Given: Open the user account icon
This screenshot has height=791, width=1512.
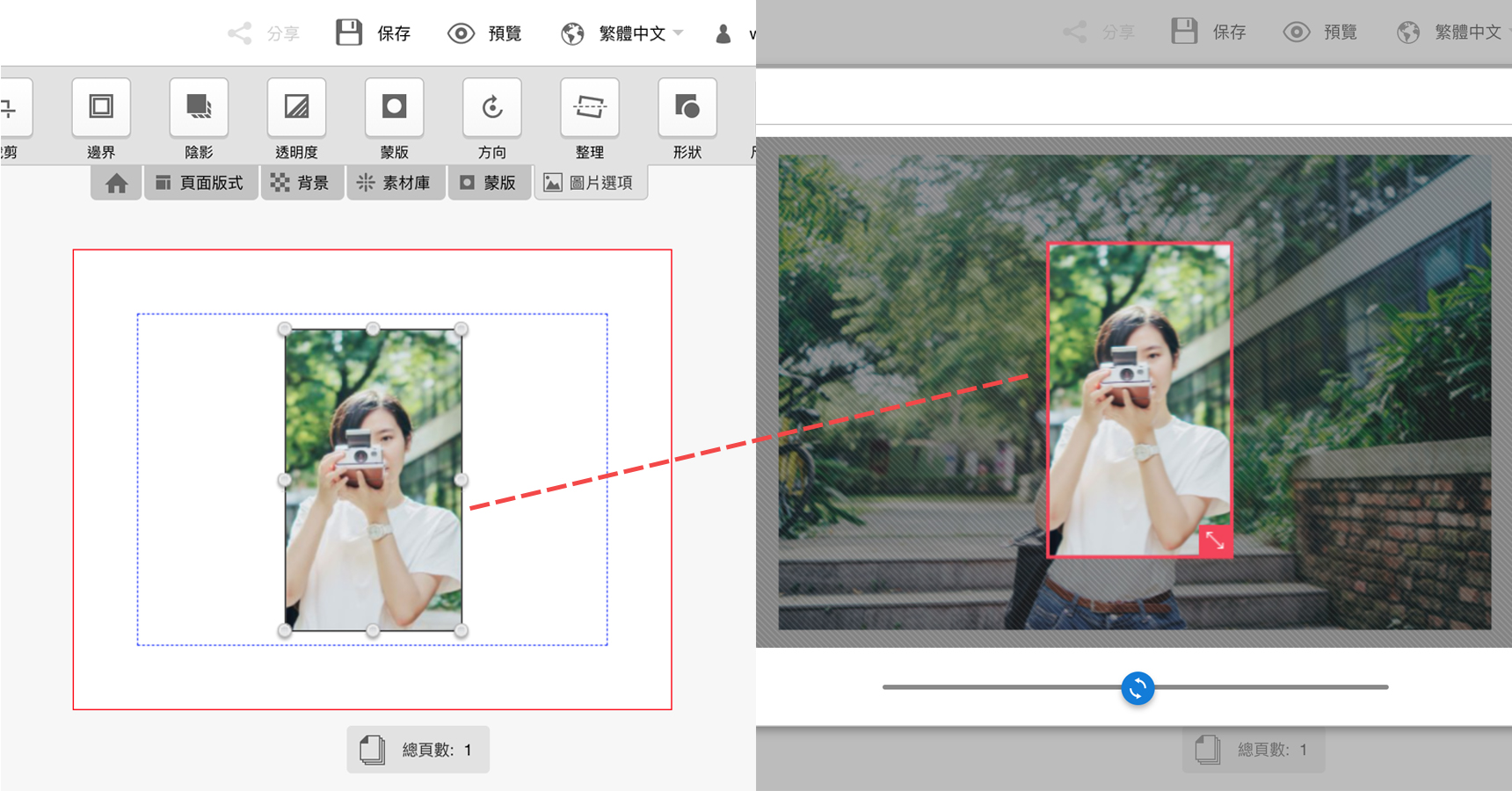Looking at the screenshot, I should [723, 33].
